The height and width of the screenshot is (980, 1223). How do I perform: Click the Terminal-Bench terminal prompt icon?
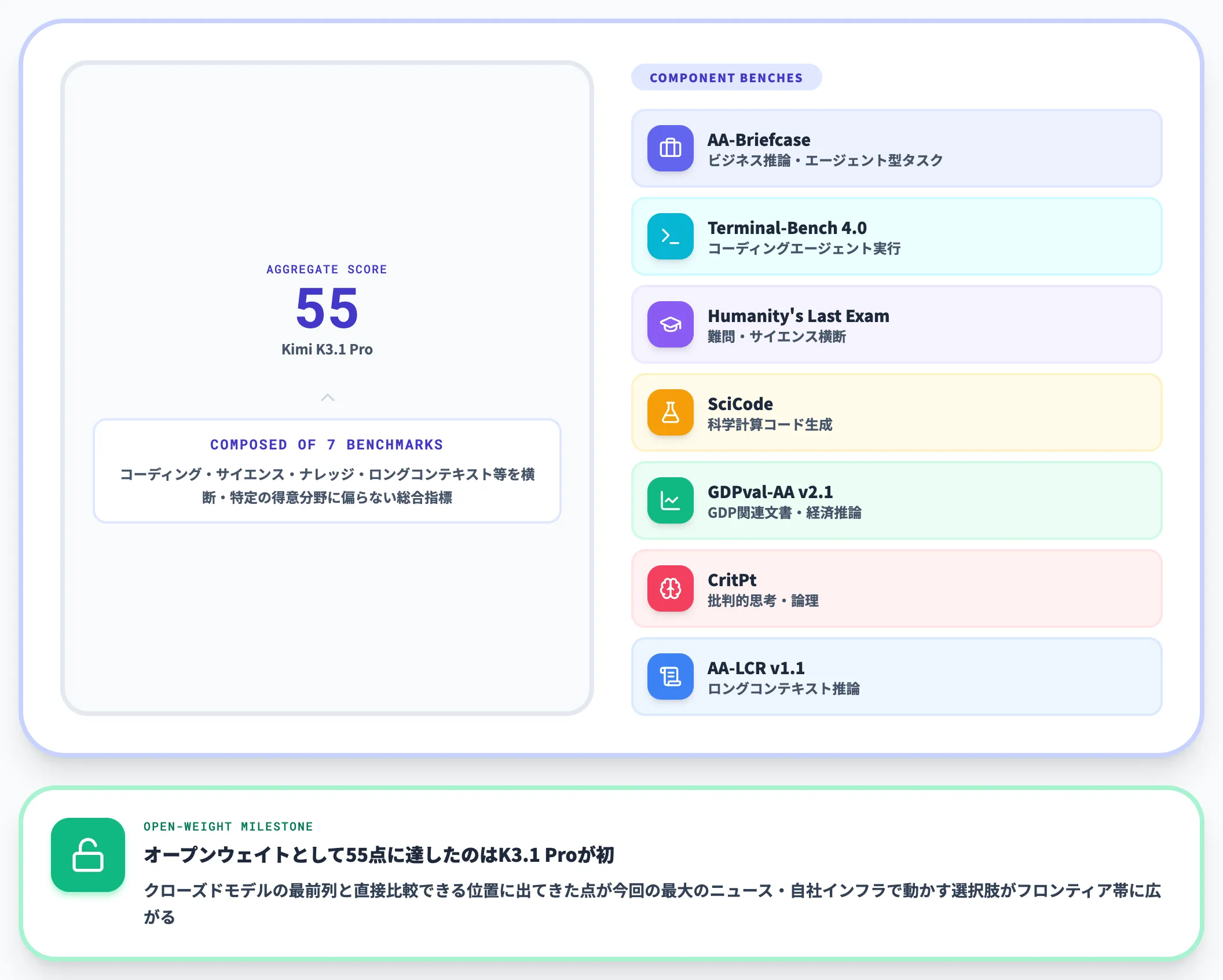point(670,236)
